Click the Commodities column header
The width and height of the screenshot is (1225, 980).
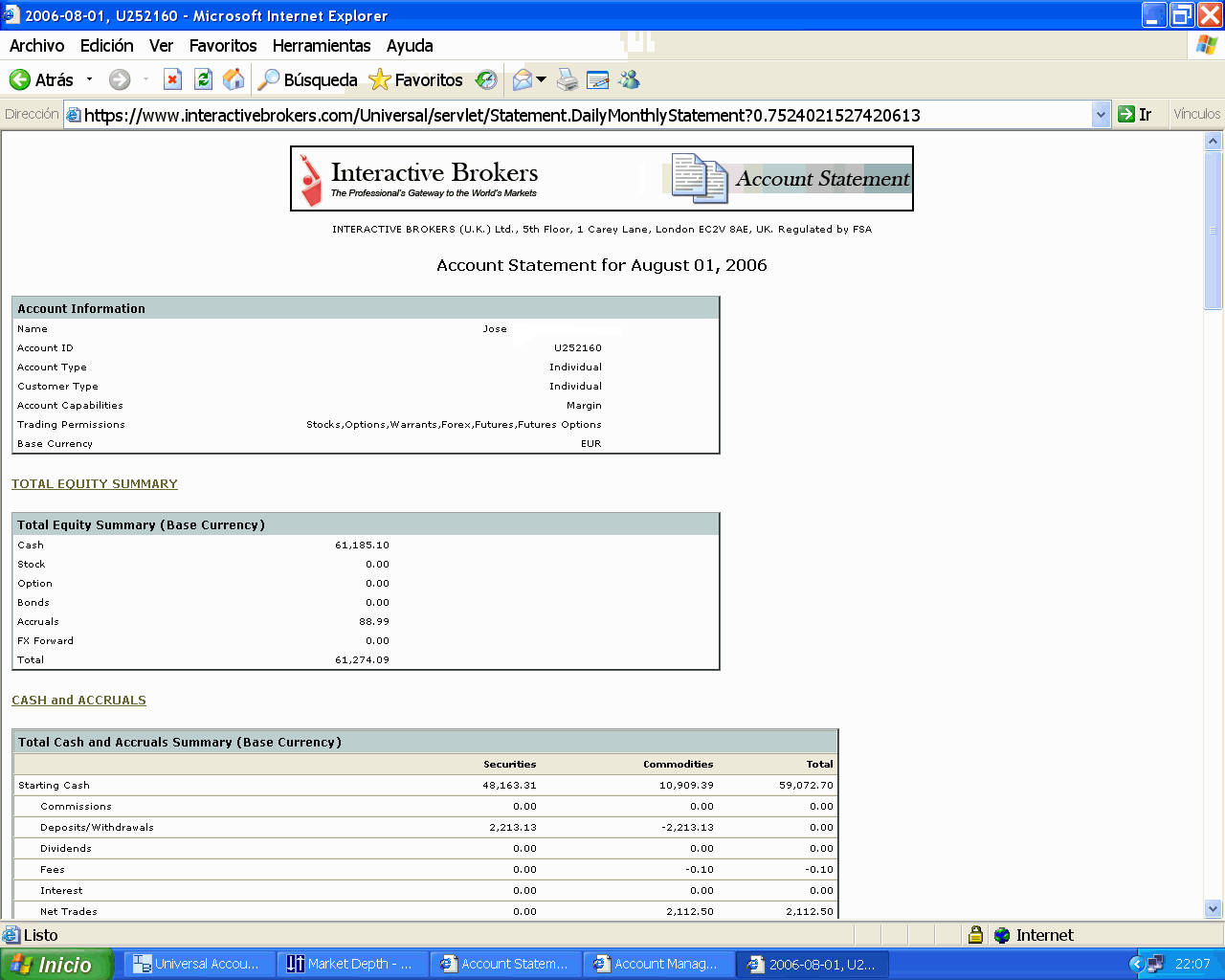point(679,764)
